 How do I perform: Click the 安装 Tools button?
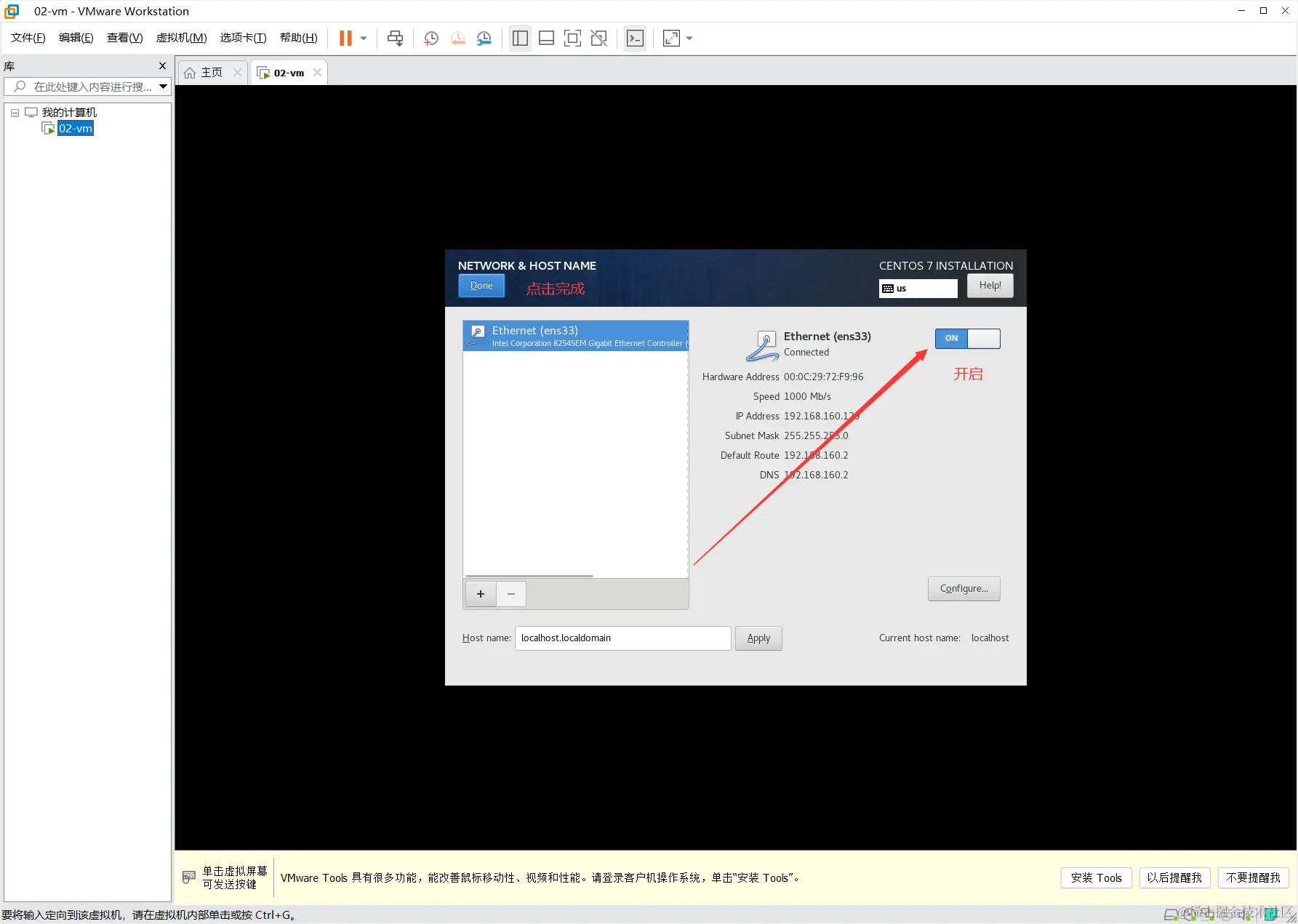tap(1096, 878)
